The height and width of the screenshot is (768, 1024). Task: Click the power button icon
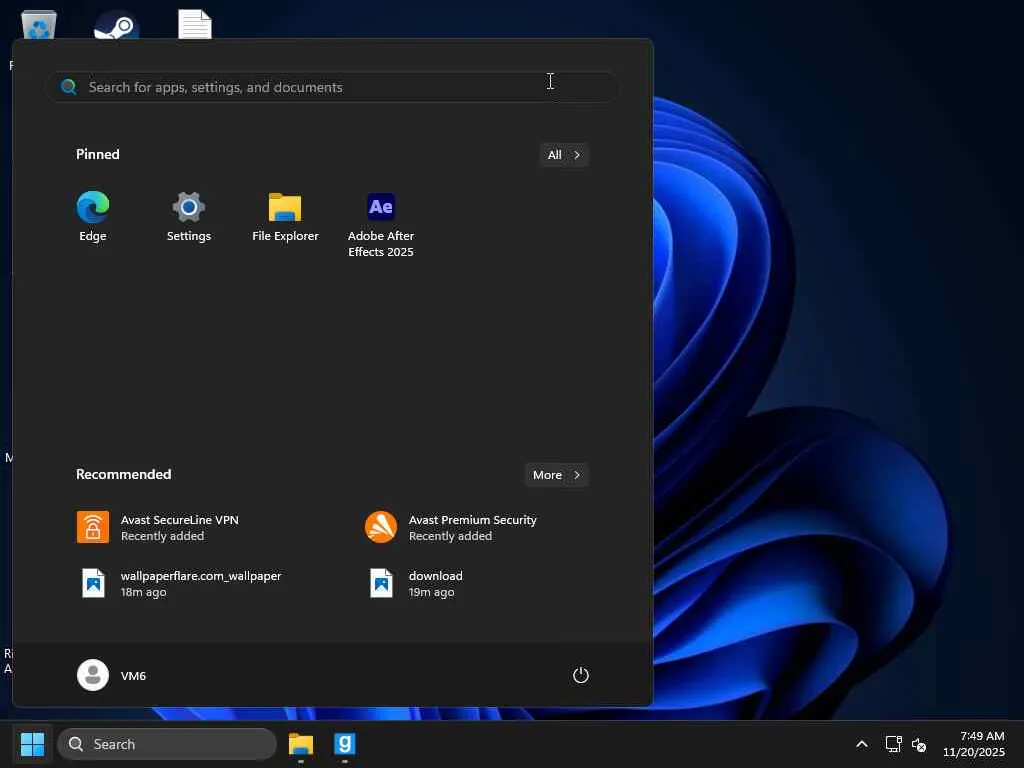(581, 675)
